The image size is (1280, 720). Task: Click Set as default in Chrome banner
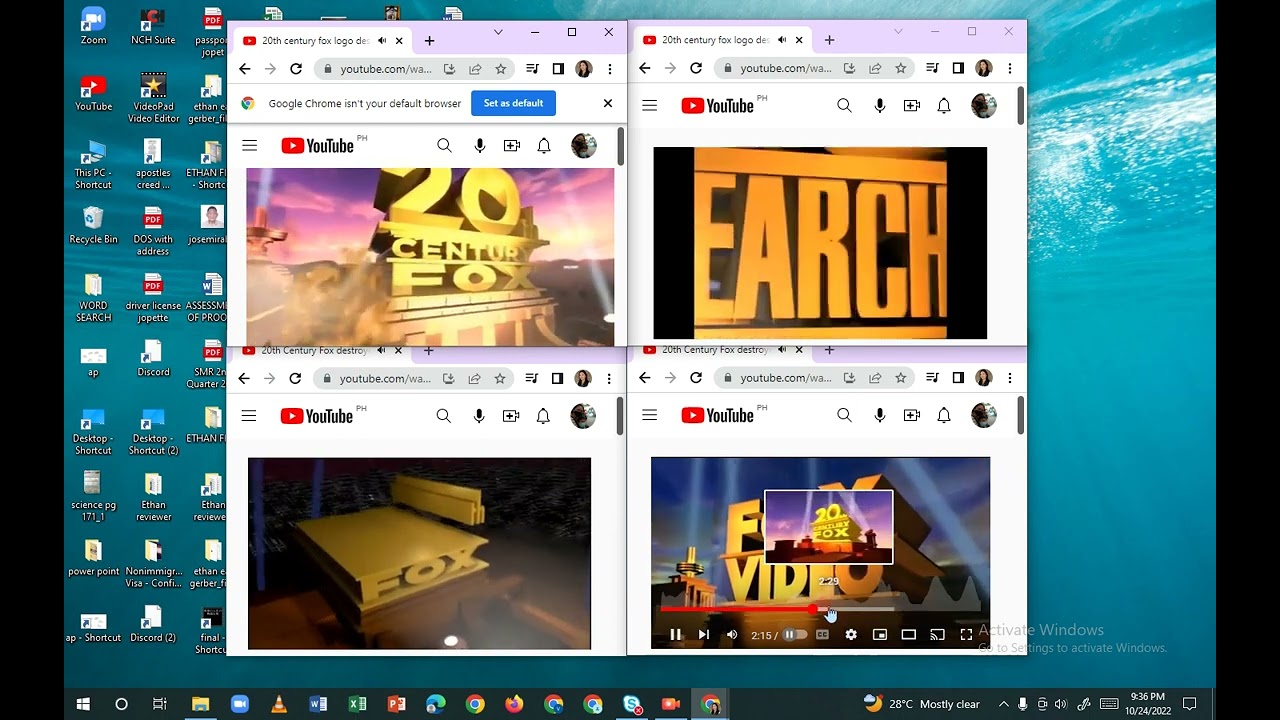[513, 103]
